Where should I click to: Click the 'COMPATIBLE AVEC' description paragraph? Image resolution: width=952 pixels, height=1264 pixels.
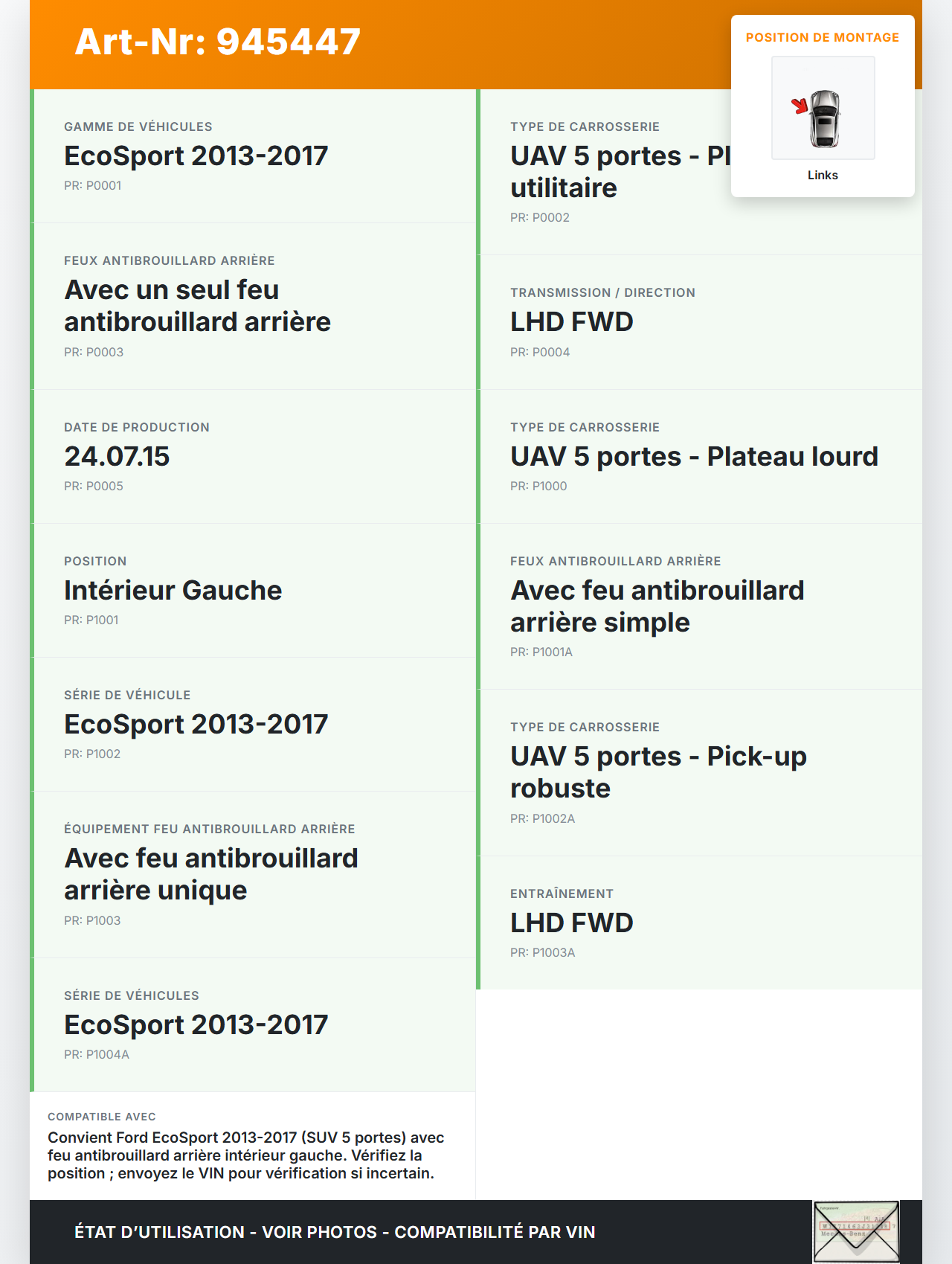click(x=245, y=1155)
